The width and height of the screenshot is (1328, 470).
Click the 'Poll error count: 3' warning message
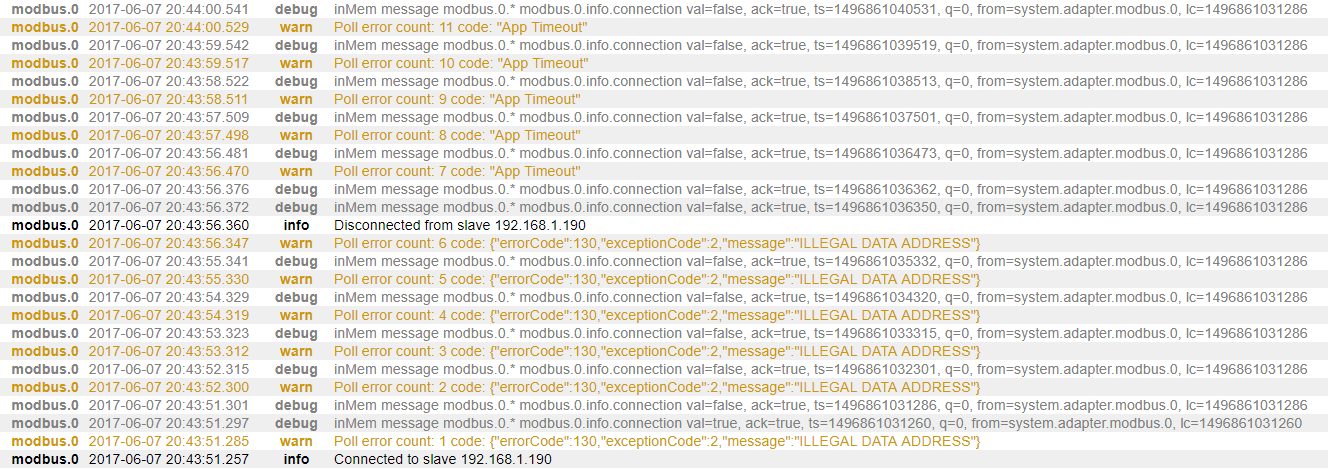657,351
